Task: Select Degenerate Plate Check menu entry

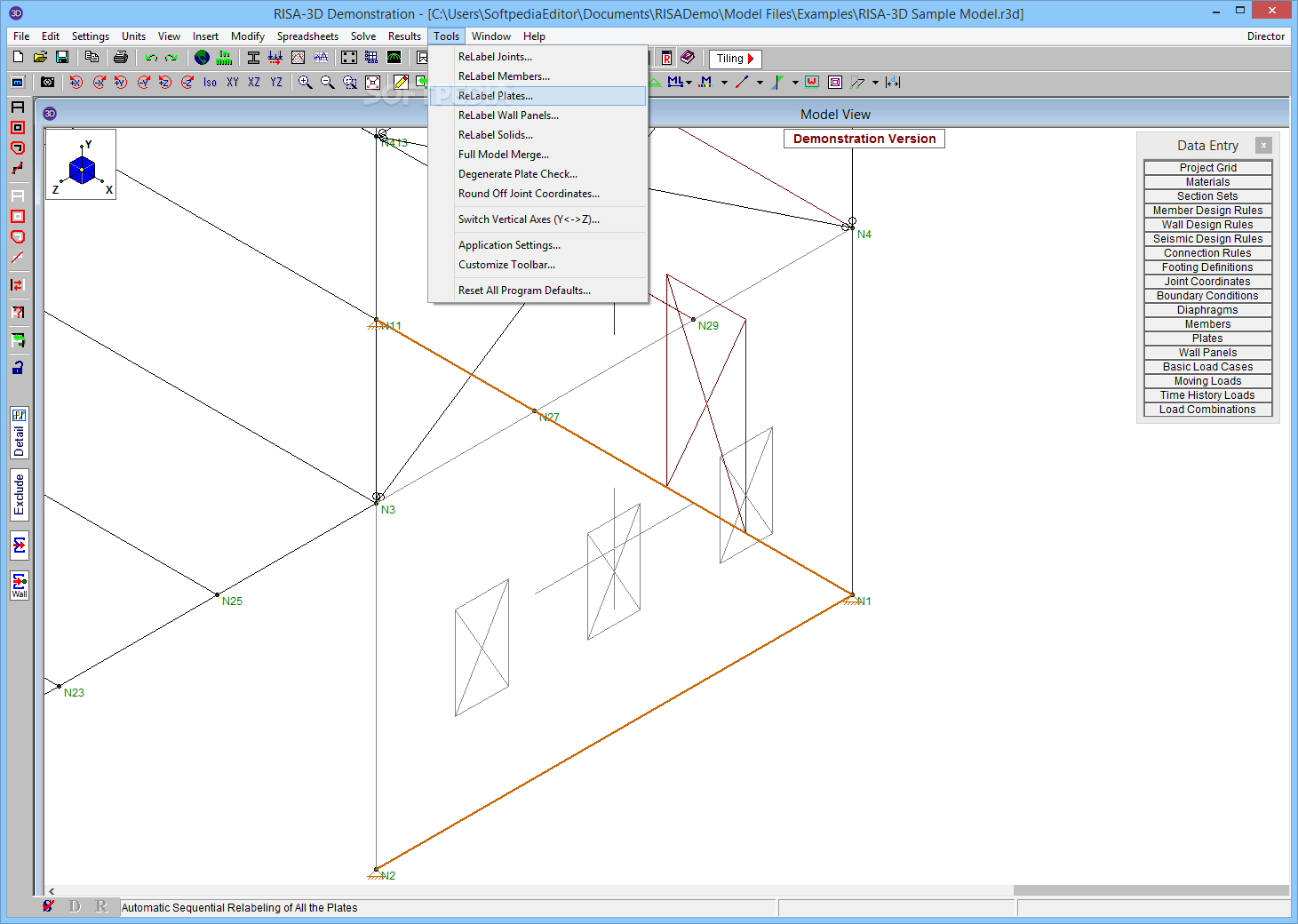Action: click(538, 174)
